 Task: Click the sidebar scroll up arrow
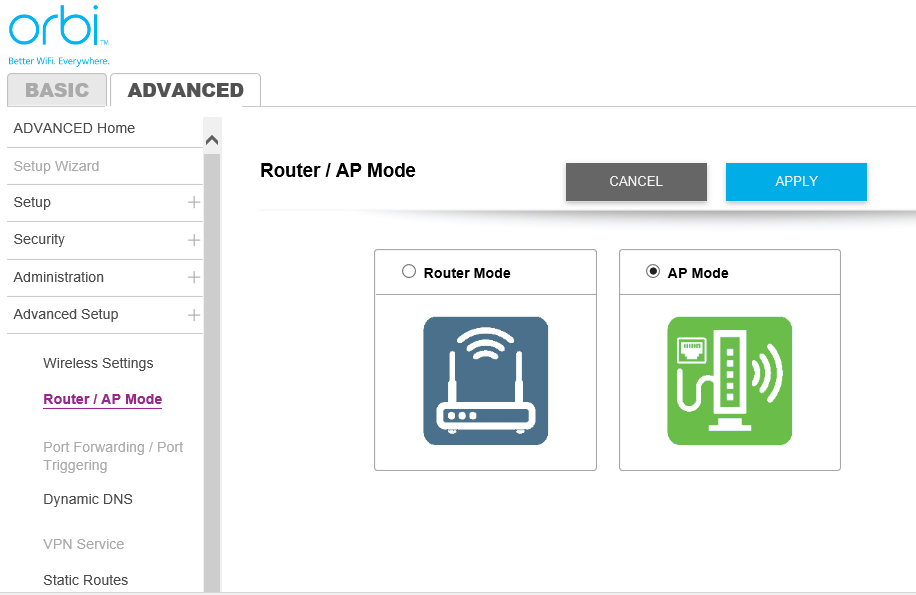pyautogui.click(x=212, y=141)
